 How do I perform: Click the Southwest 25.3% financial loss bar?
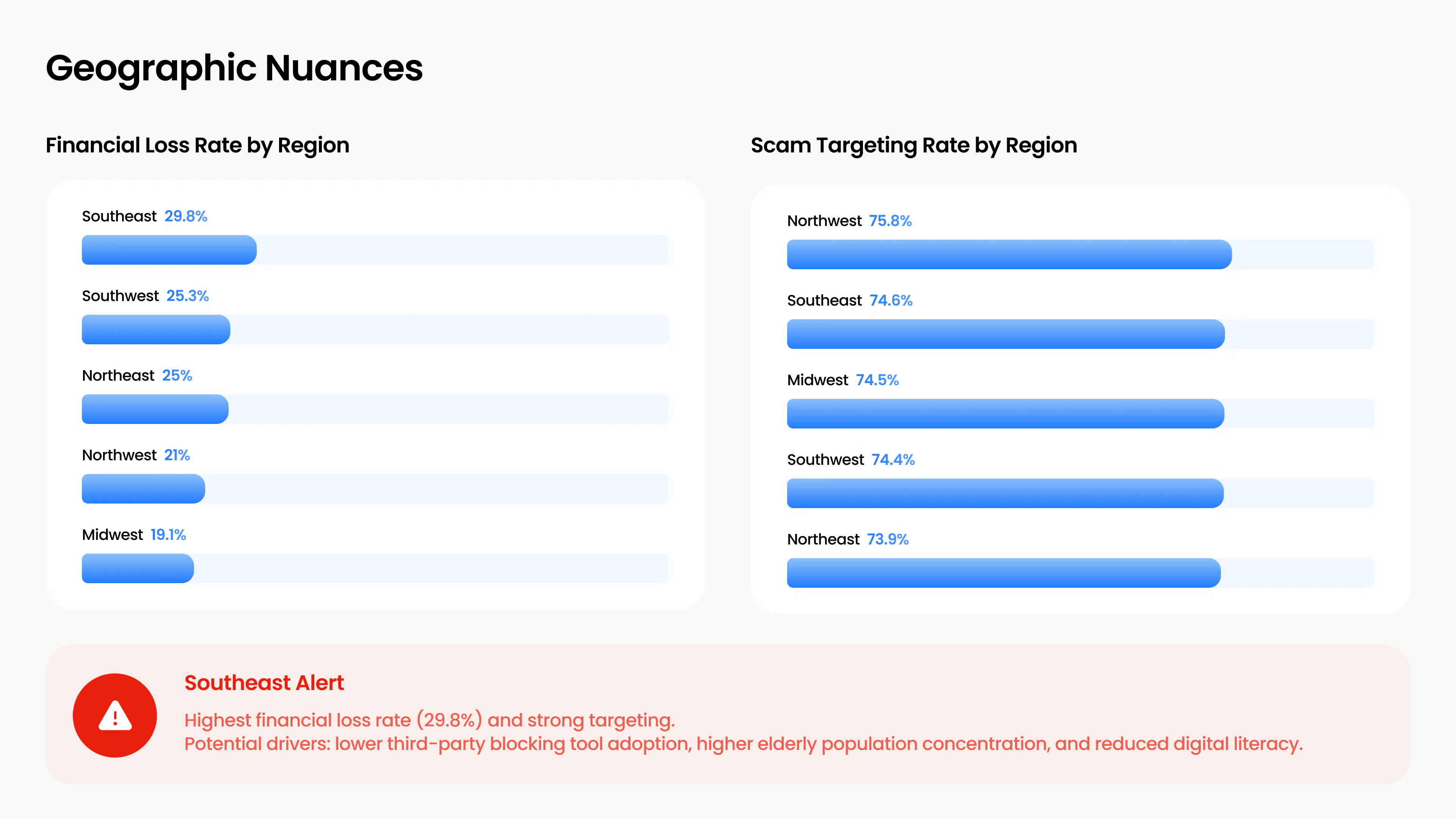pyautogui.click(x=156, y=329)
